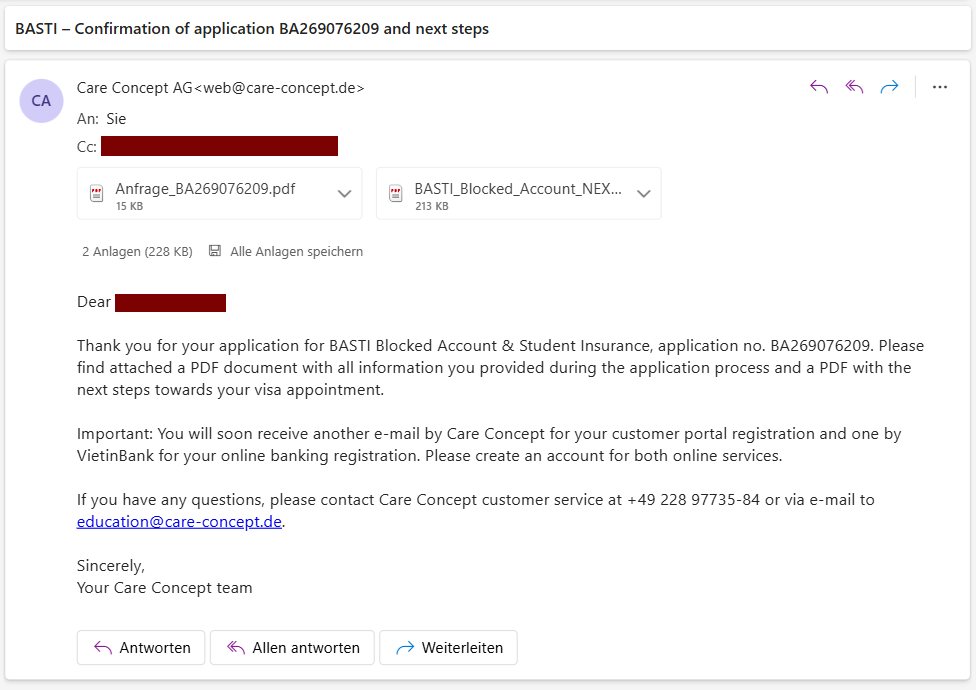Image resolution: width=976 pixels, height=690 pixels.
Task: Click the reply-all double arrow icon in header
Action: 854,87
